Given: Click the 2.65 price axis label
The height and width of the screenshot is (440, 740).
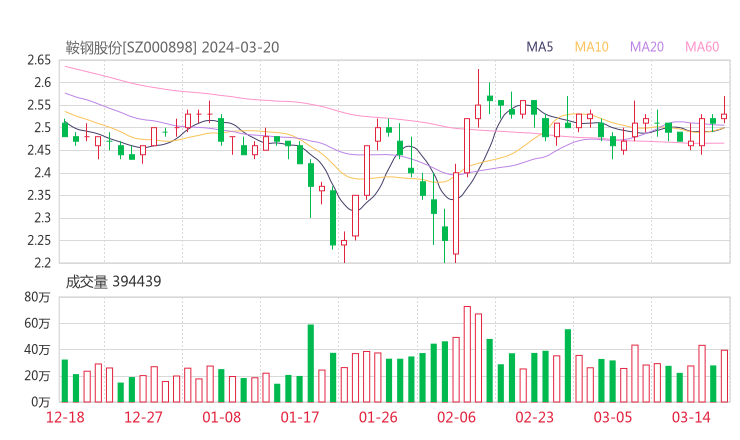Looking at the screenshot, I should 39,60.
